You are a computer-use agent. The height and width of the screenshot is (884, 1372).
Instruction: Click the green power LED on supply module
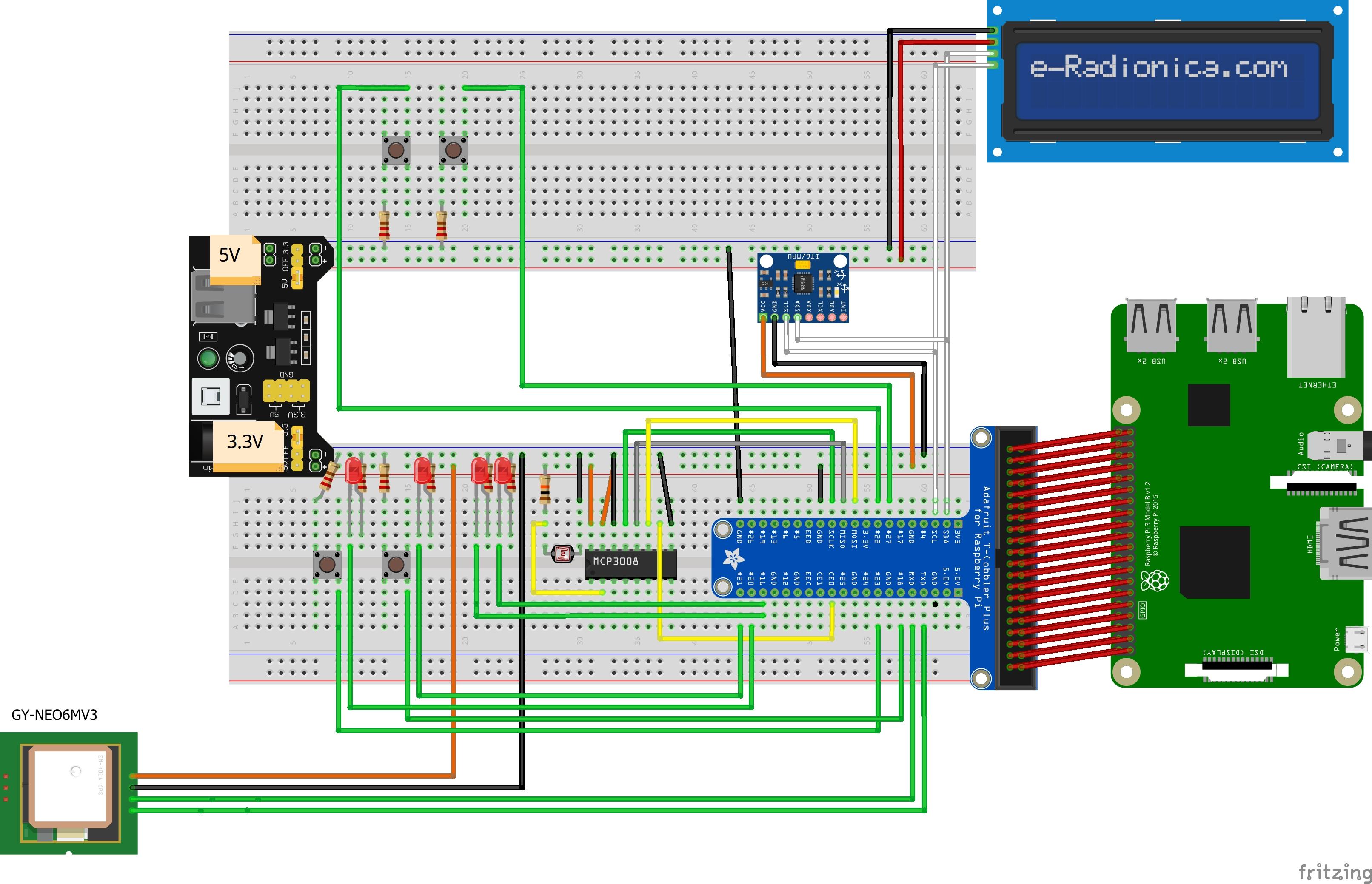pyautogui.click(x=208, y=359)
